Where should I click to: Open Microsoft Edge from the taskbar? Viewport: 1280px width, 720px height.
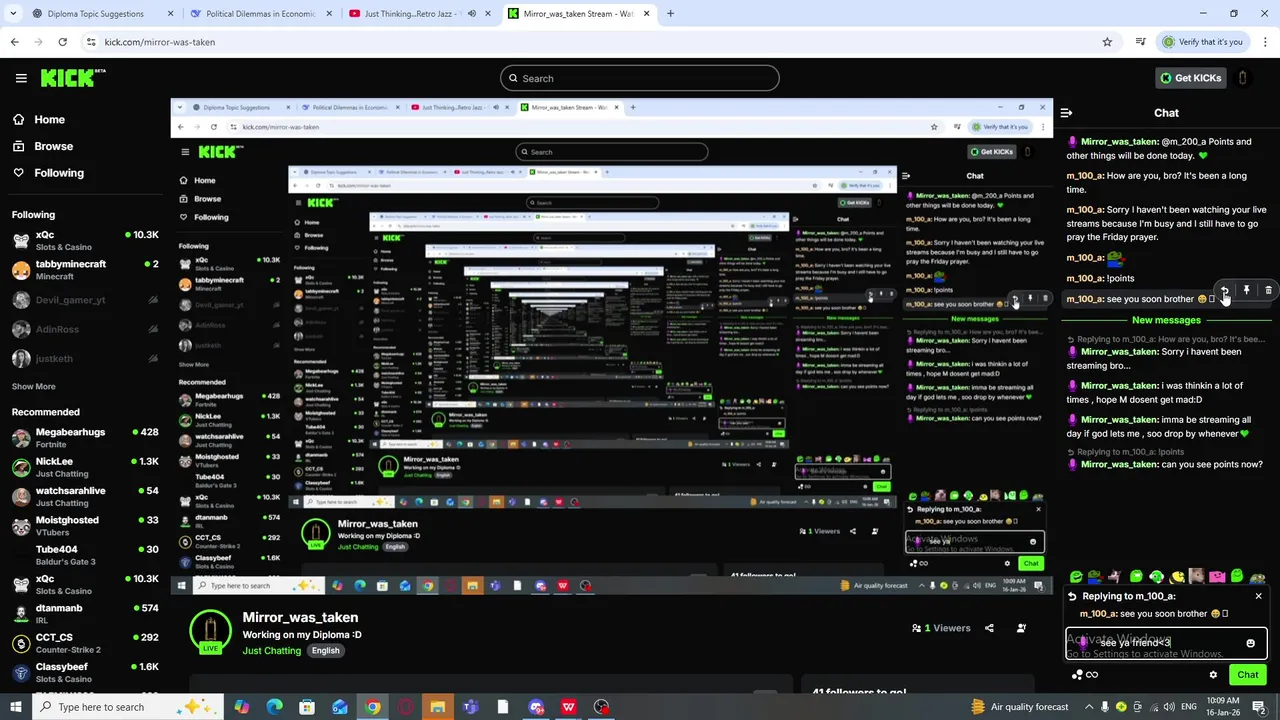(x=274, y=707)
